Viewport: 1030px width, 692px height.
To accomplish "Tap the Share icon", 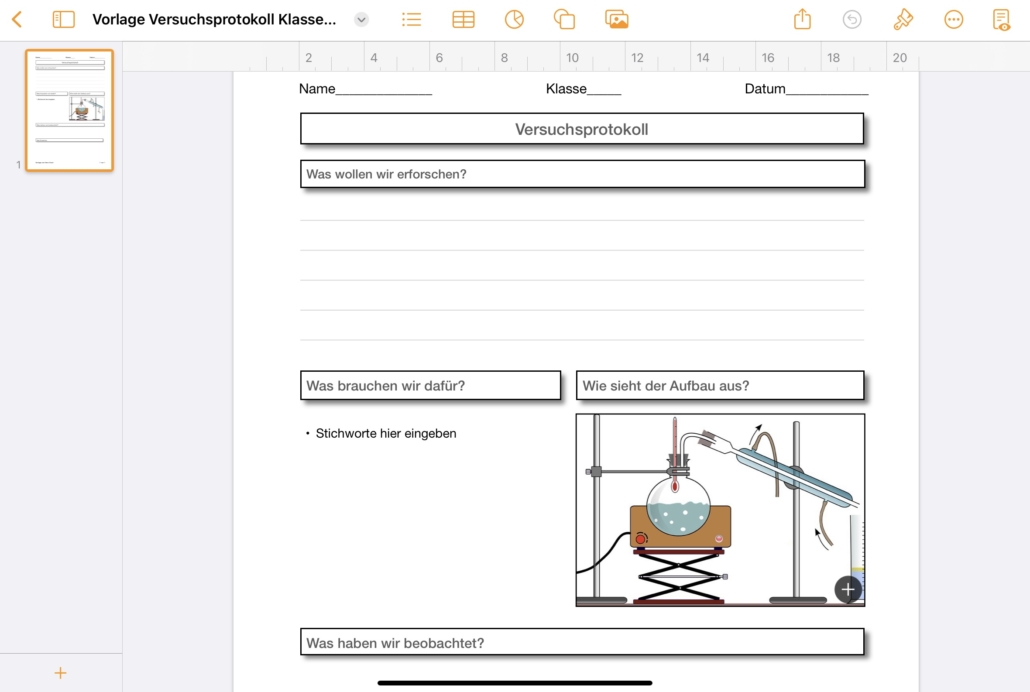I will (802, 19).
